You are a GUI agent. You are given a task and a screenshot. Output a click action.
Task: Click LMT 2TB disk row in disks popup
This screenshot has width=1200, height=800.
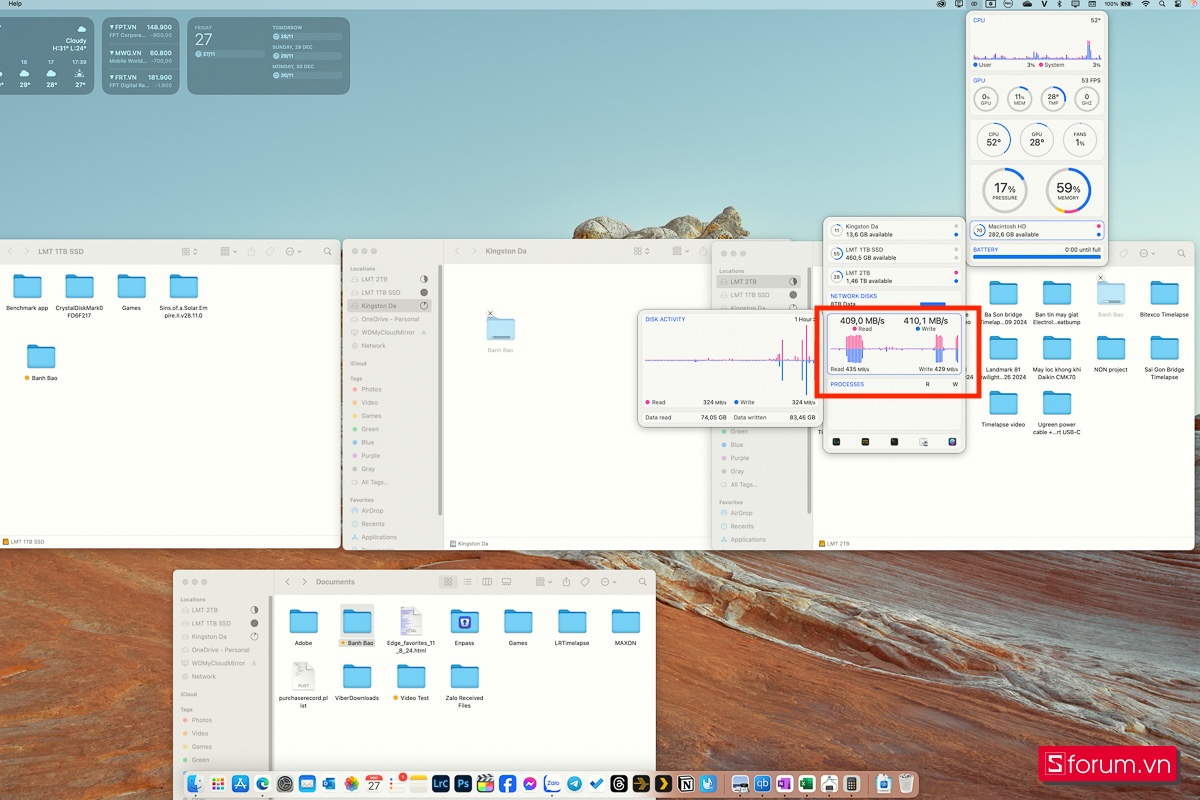click(x=894, y=277)
